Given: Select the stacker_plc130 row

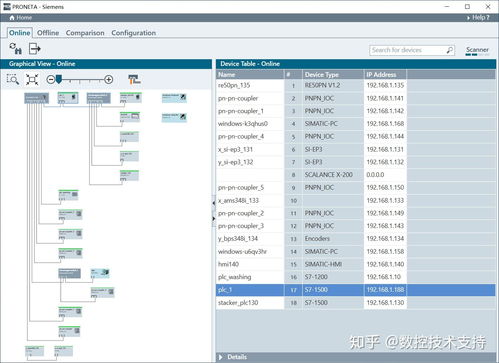Looking at the screenshot, I should [x=356, y=303].
